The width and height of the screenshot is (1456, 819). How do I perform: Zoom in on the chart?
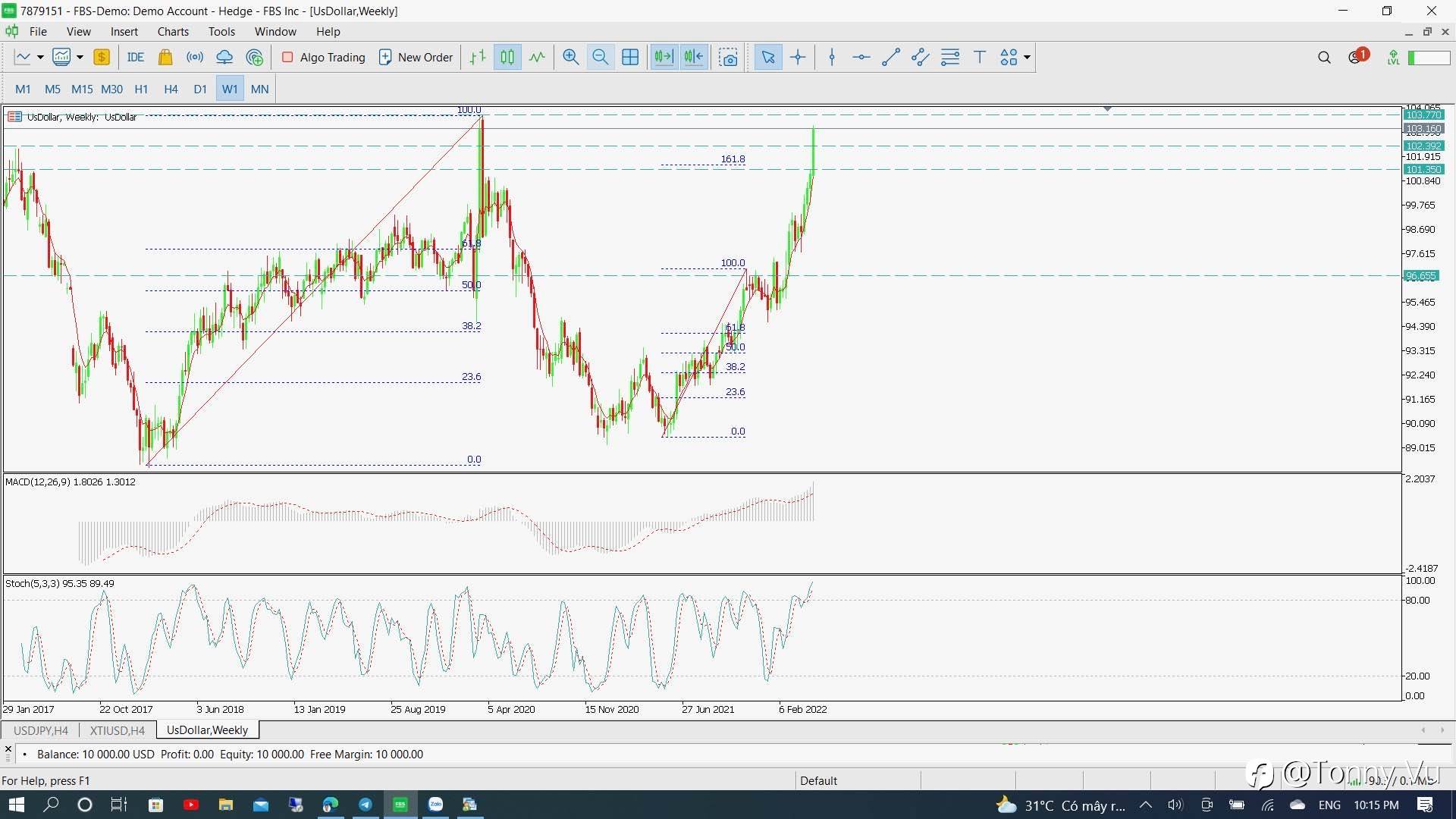tap(570, 57)
